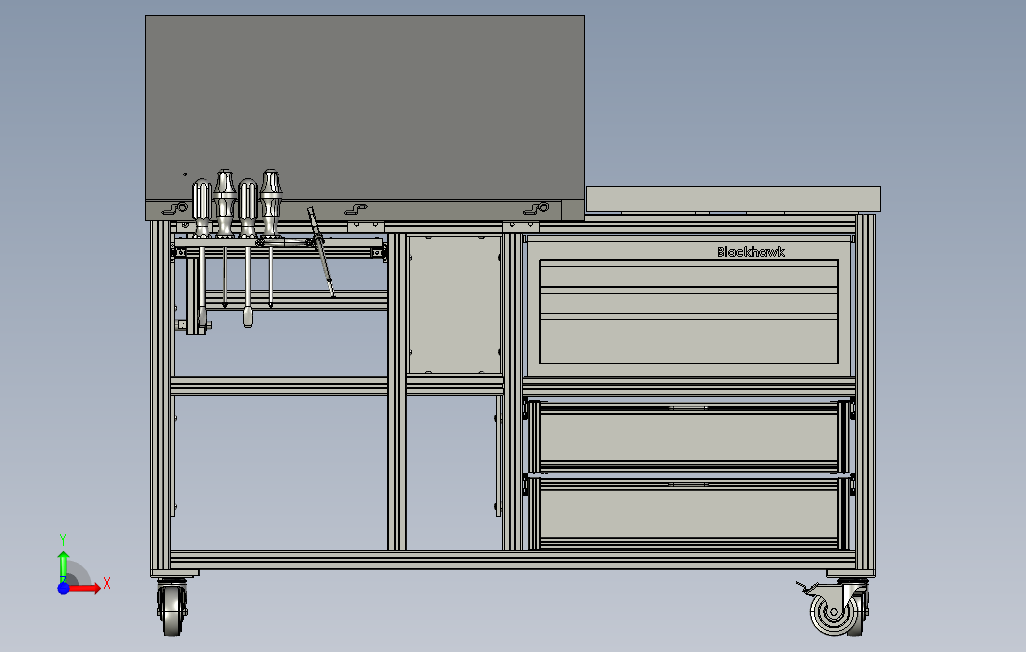Image resolution: width=1026 pixels, height=652 pixels.
Task: Select the tilted tool leaning in the tool rack
Action: pyautogui.click(x=321, y=251)
